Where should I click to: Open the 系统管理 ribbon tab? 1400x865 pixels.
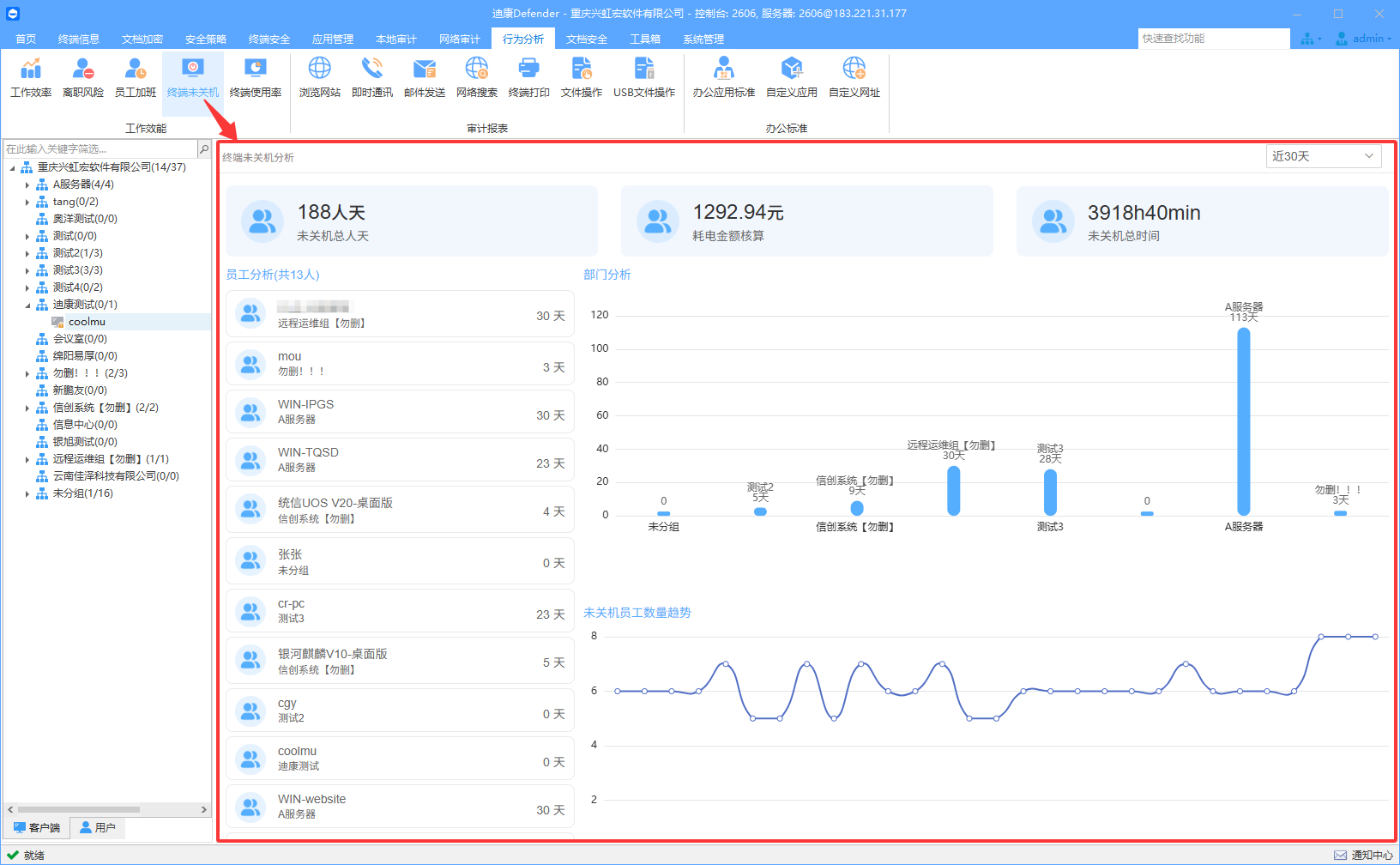click(x=703, y=39)
